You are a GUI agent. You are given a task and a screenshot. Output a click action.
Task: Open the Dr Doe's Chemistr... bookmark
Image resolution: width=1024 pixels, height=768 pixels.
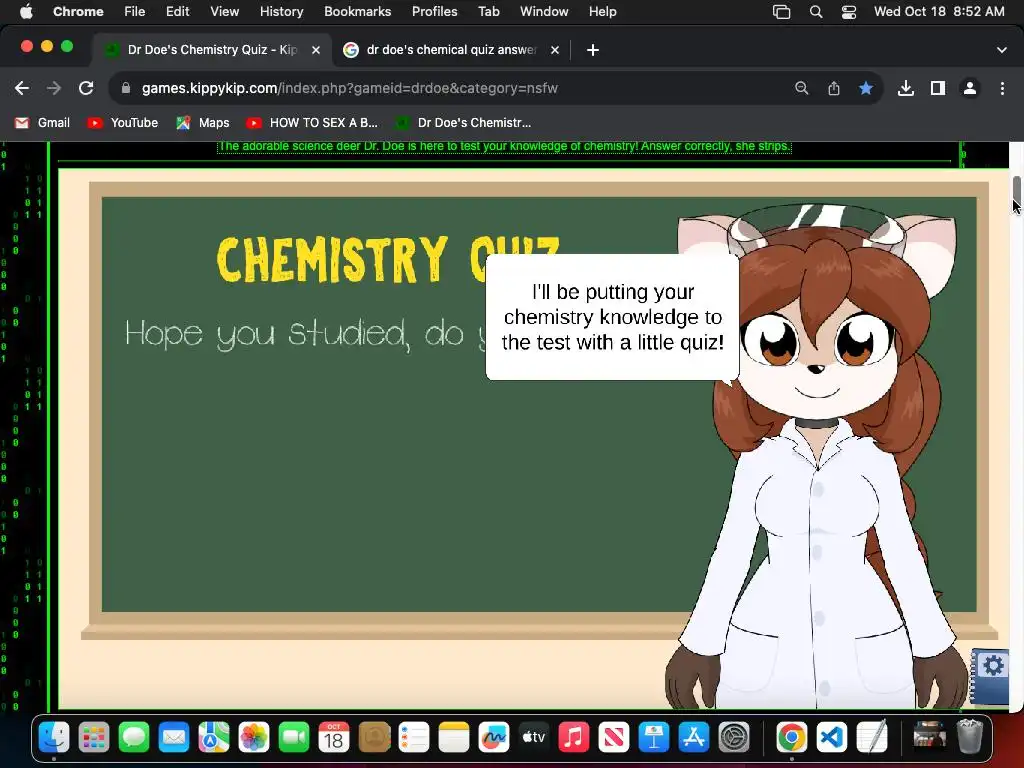464,123
